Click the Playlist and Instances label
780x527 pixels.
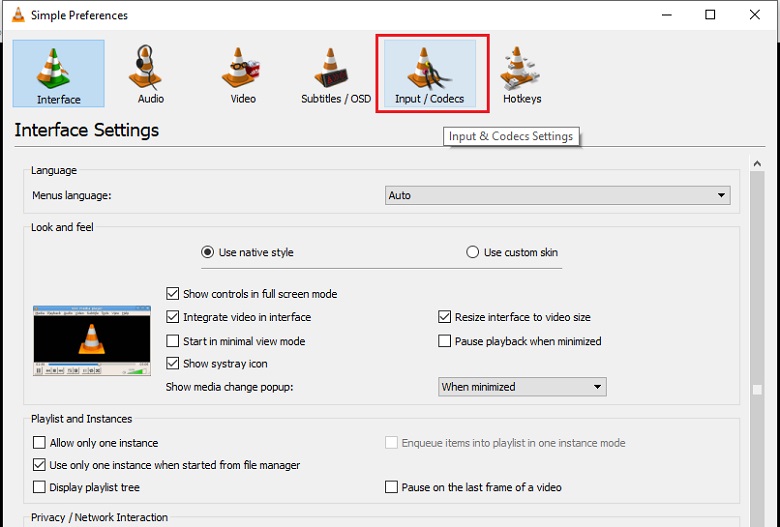tap(82, 419)
